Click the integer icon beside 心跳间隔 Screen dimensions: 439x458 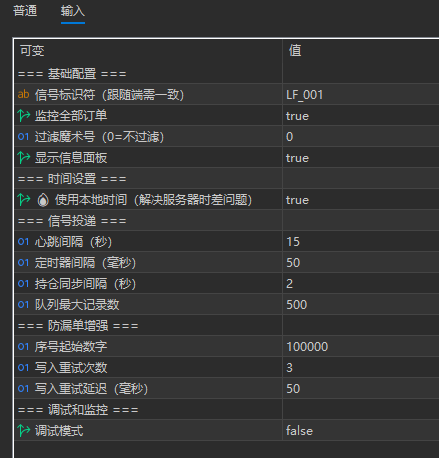pyautogui.click(x=23, y=242)
